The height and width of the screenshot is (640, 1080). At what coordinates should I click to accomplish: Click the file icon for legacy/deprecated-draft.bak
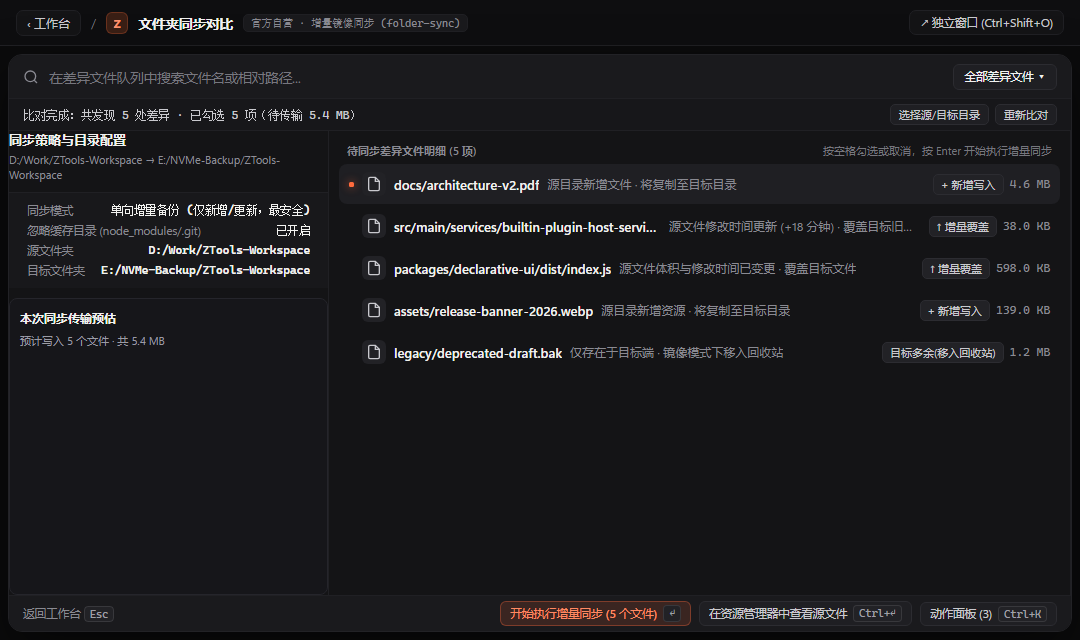pos(374,352)
